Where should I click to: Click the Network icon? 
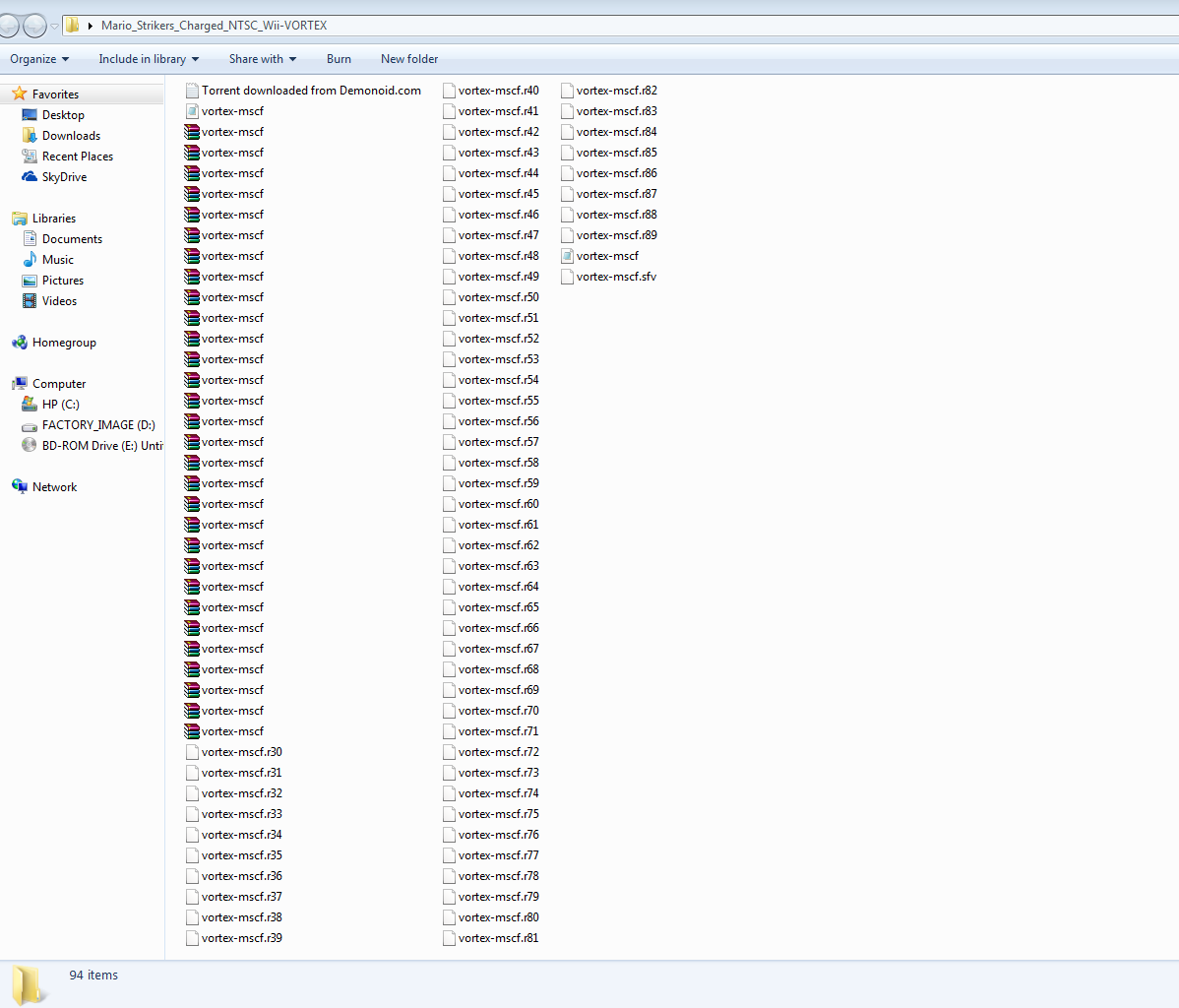(20, 486)
